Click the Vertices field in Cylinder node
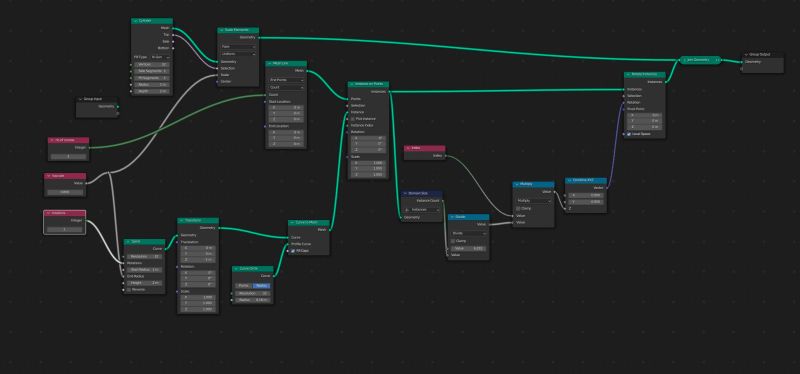Viewport: 800px width, 374px height. (x=152, y=65)
